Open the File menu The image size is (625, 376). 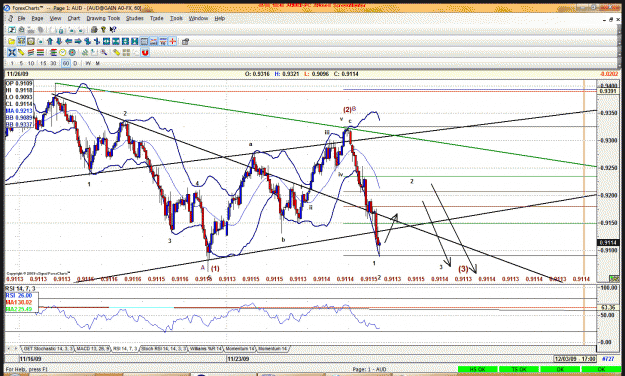click(21, 18)
